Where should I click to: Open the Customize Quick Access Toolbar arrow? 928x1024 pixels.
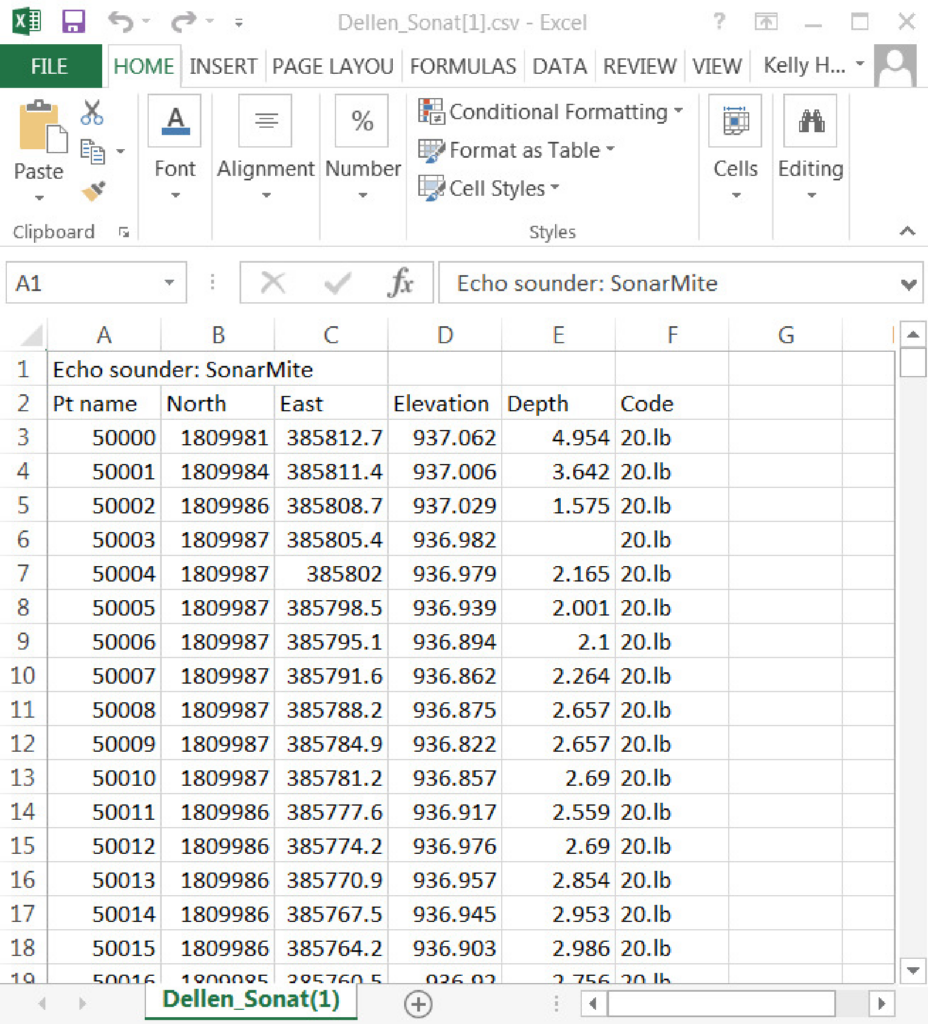[239, 23]
